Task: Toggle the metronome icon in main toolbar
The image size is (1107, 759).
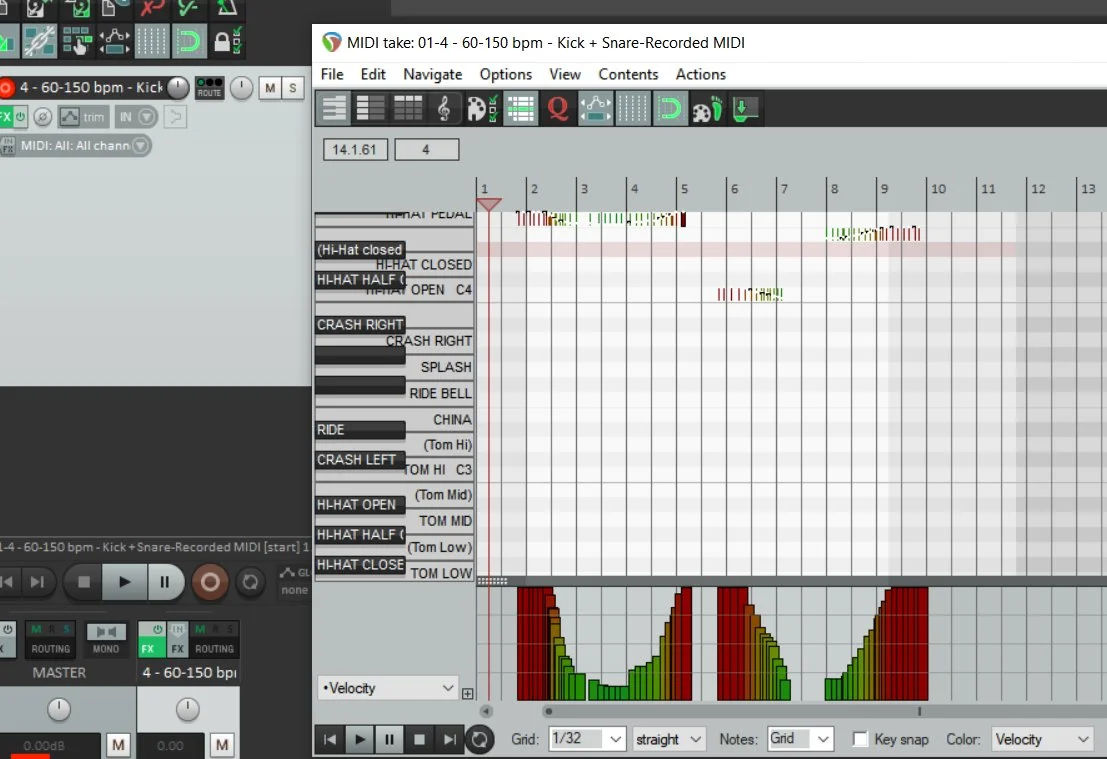Action: [227, 7]
